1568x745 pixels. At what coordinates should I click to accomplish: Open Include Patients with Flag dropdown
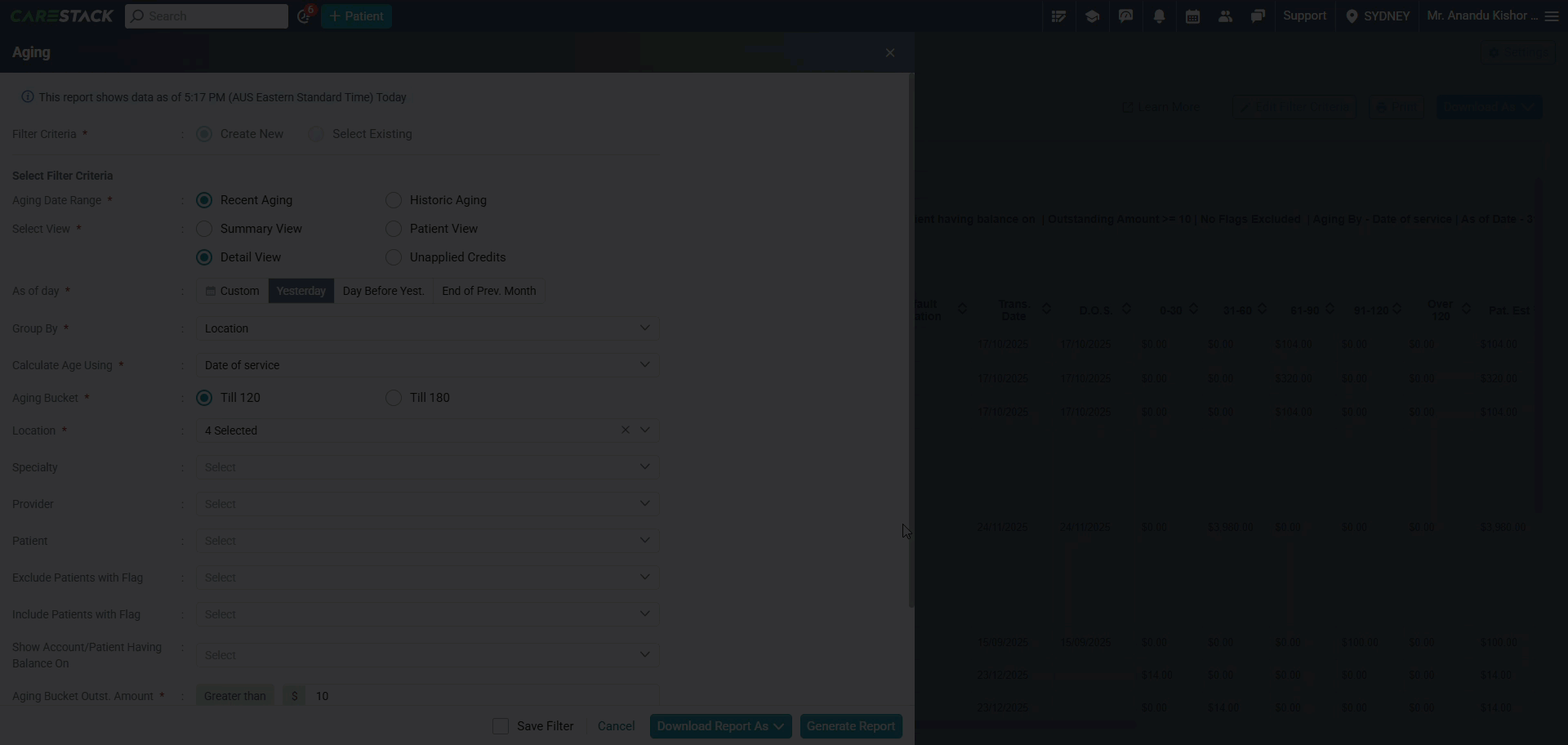click(427, 614)
